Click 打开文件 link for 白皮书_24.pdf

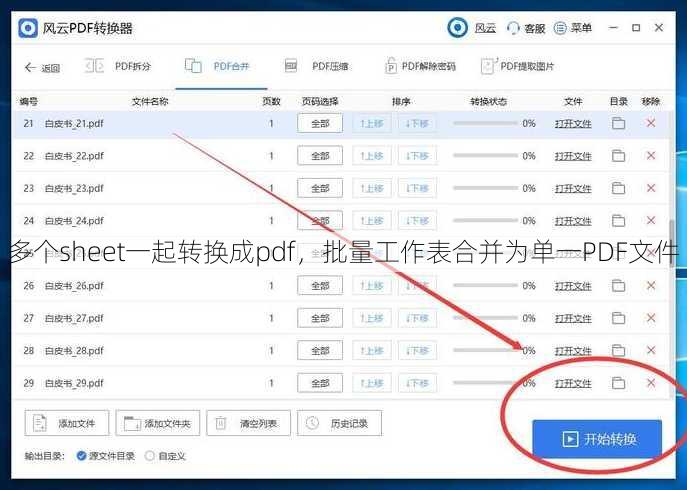573,221
